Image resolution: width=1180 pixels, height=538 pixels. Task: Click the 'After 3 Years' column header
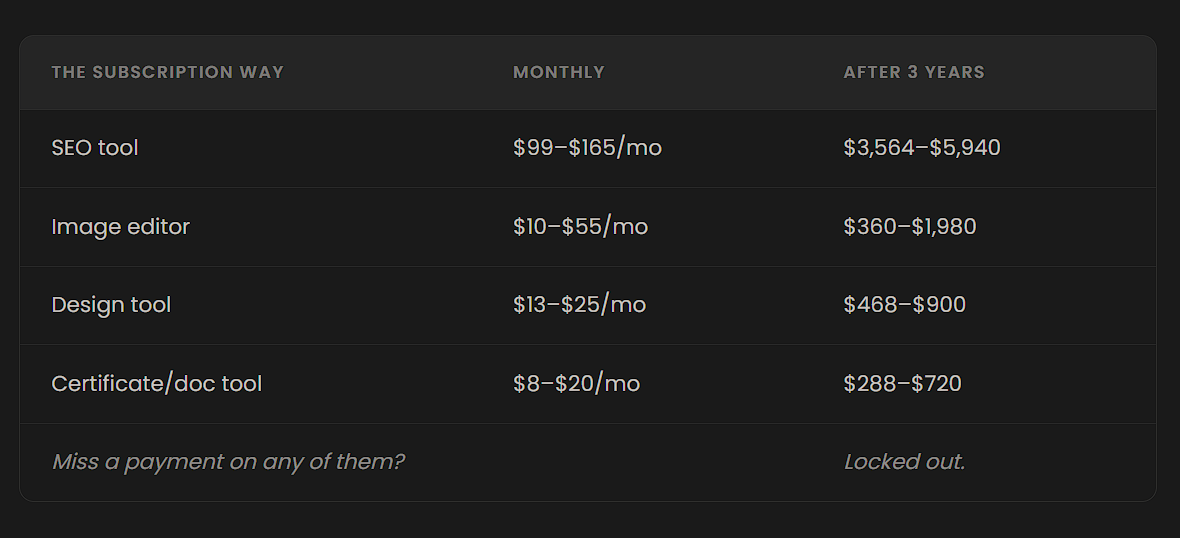[914, 72]
